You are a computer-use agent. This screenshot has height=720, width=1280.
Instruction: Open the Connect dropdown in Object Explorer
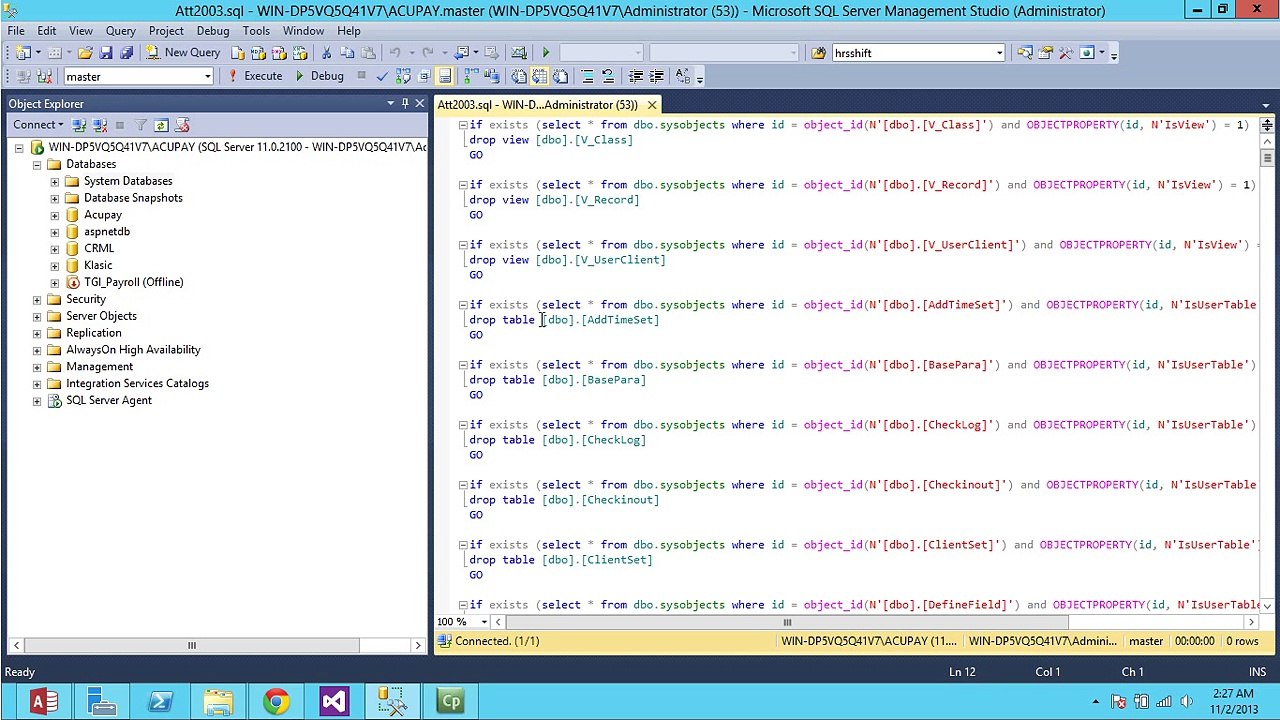point(38,125)
